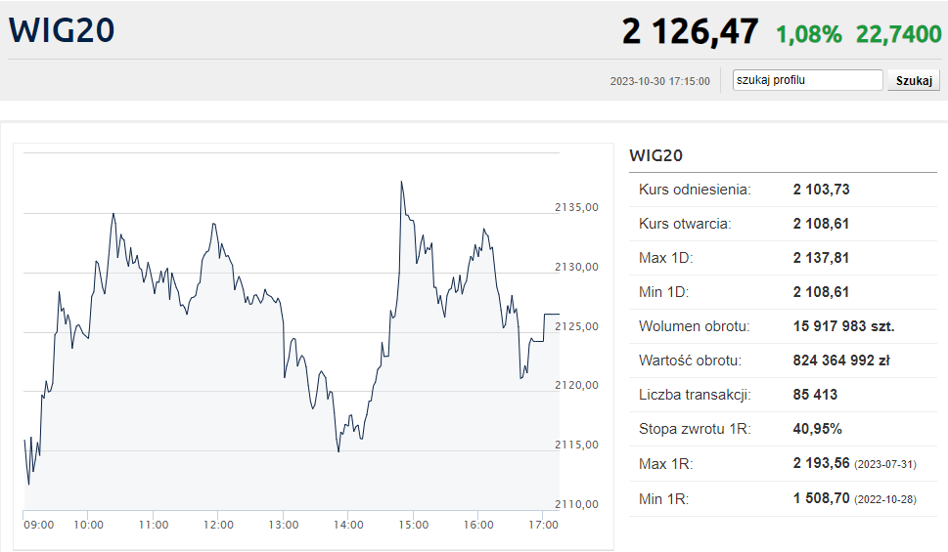Click the 2135,00 price axis label

pyautogui.click(x=576, y=208)
